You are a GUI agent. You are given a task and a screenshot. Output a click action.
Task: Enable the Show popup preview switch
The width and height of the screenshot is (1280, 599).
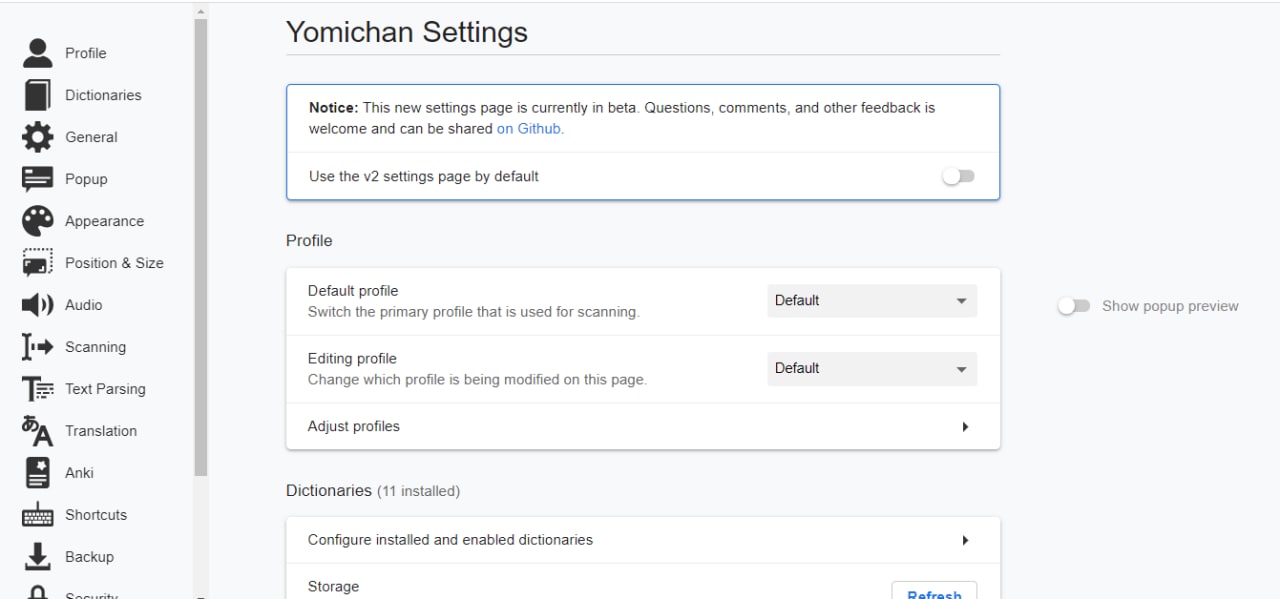pyautogui.click(x=1074, y=306)
